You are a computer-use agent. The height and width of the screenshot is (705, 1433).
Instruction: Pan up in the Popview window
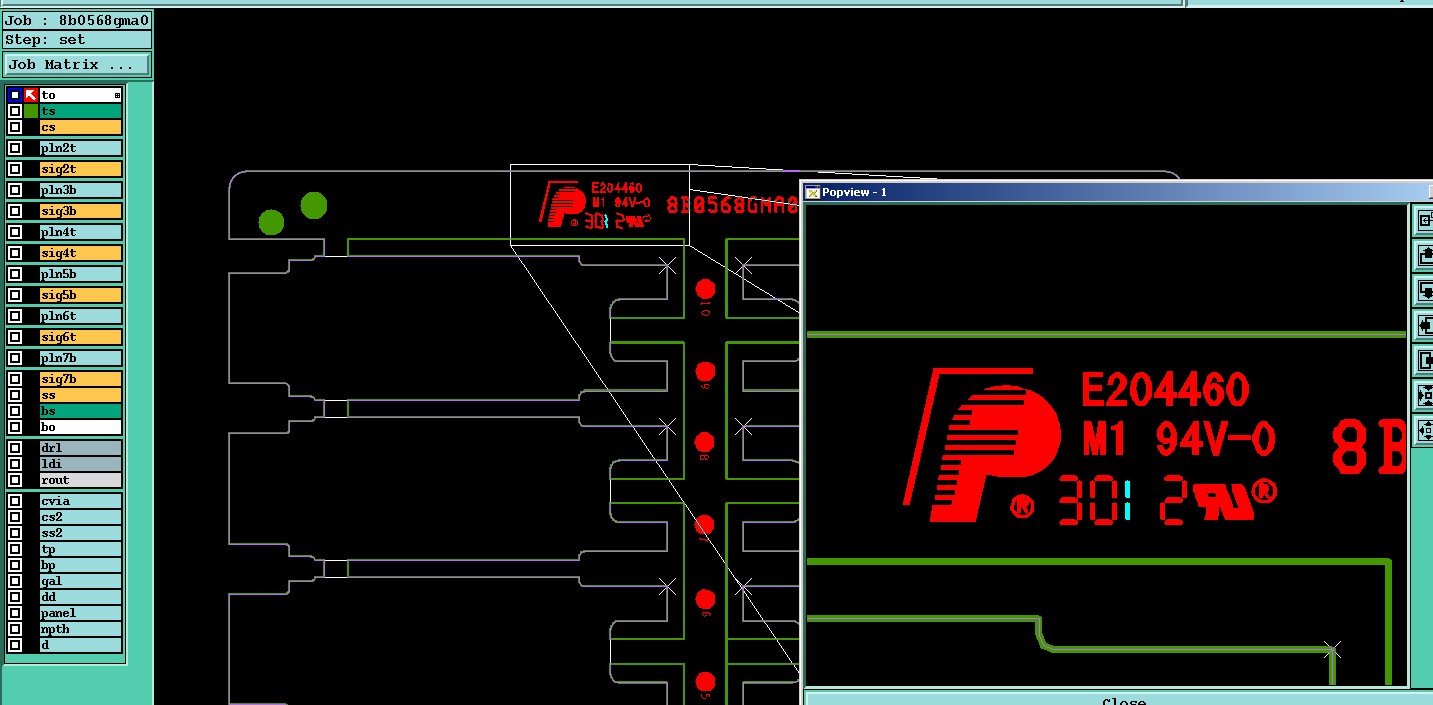[x=1425, y=256]
